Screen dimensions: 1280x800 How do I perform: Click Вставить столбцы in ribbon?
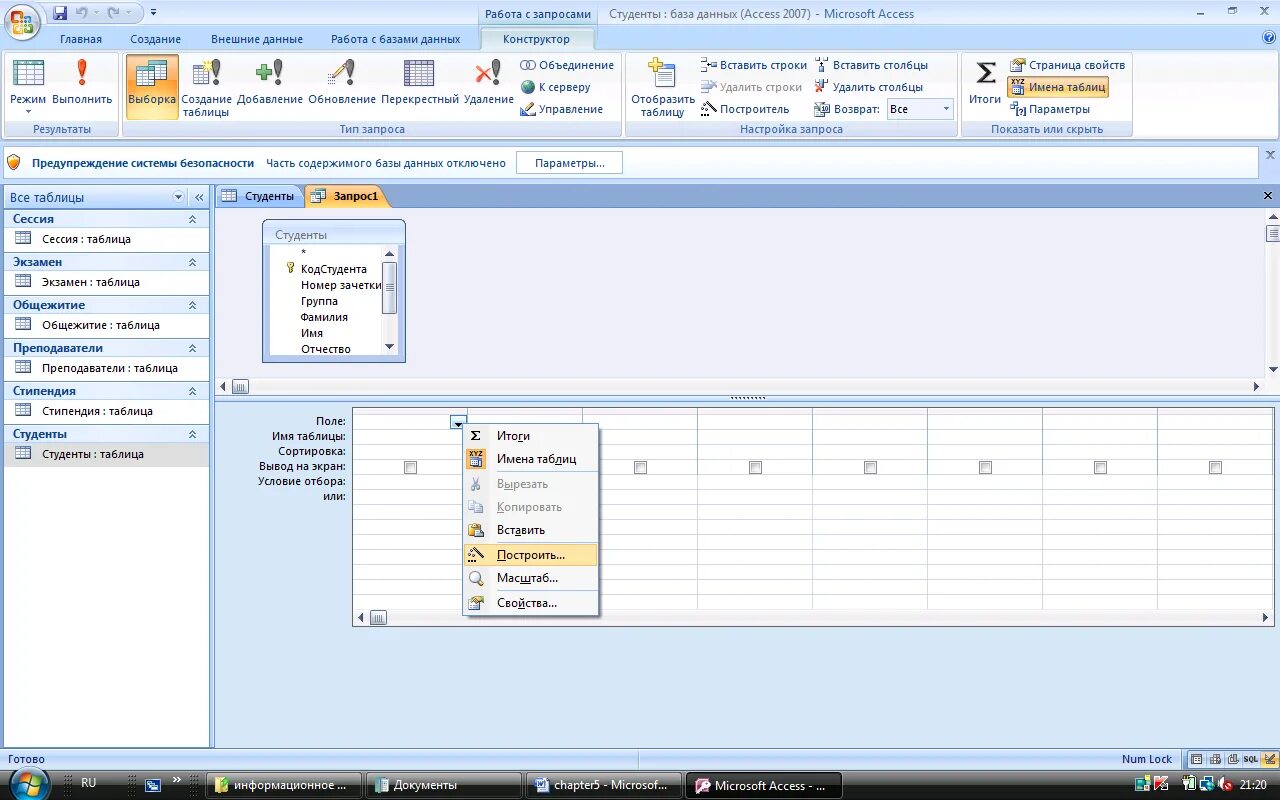pyautogui.click(x=871, y=65)
